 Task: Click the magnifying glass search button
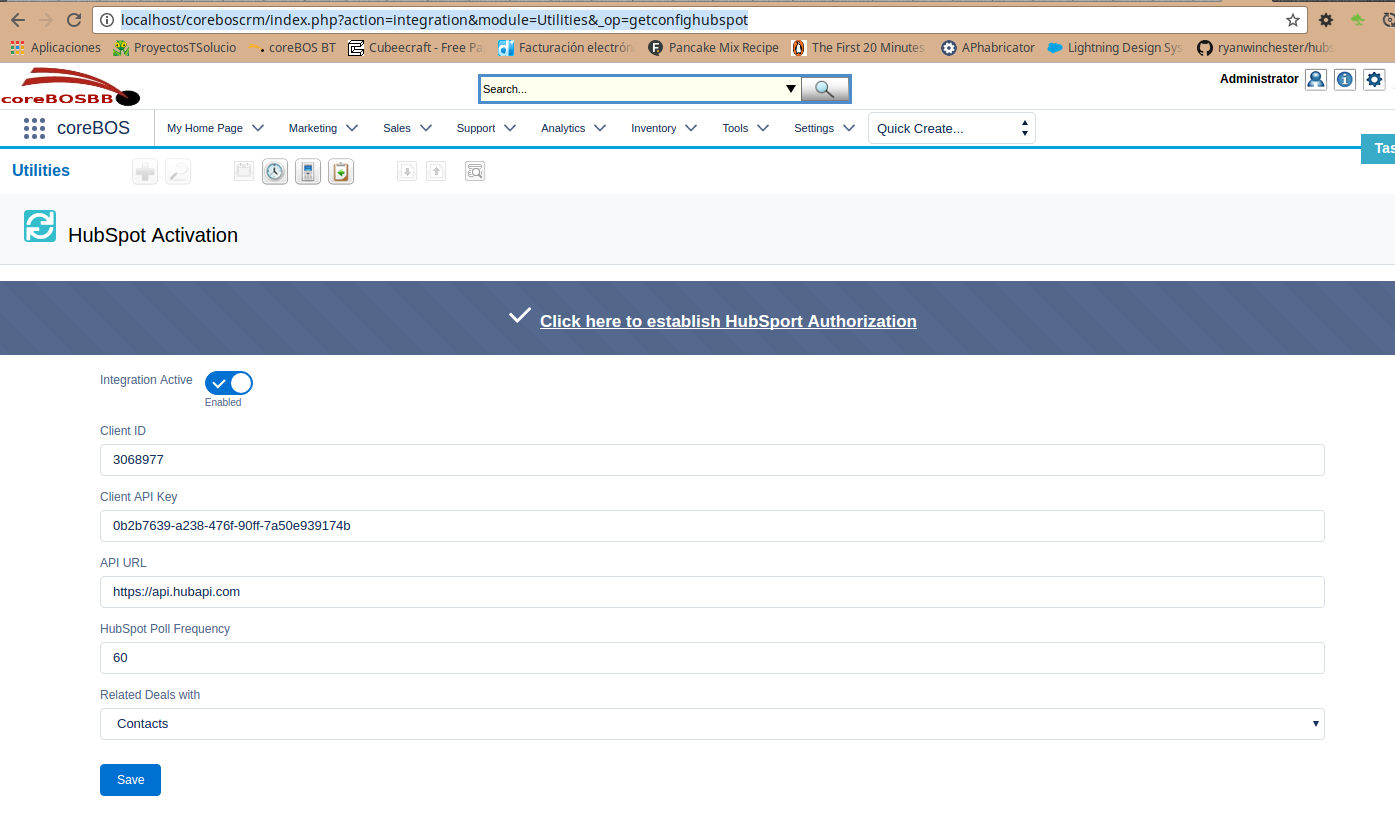(x=825, y=89)
